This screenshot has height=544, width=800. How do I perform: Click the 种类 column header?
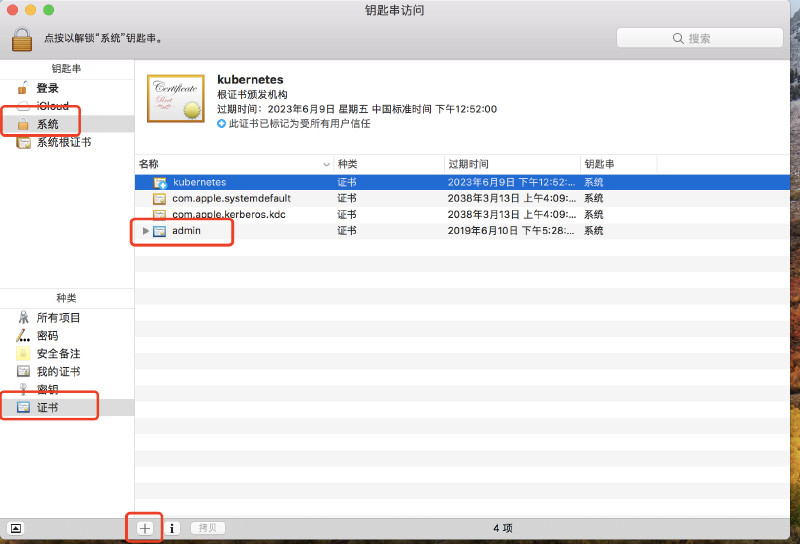(x=388, y=163)
